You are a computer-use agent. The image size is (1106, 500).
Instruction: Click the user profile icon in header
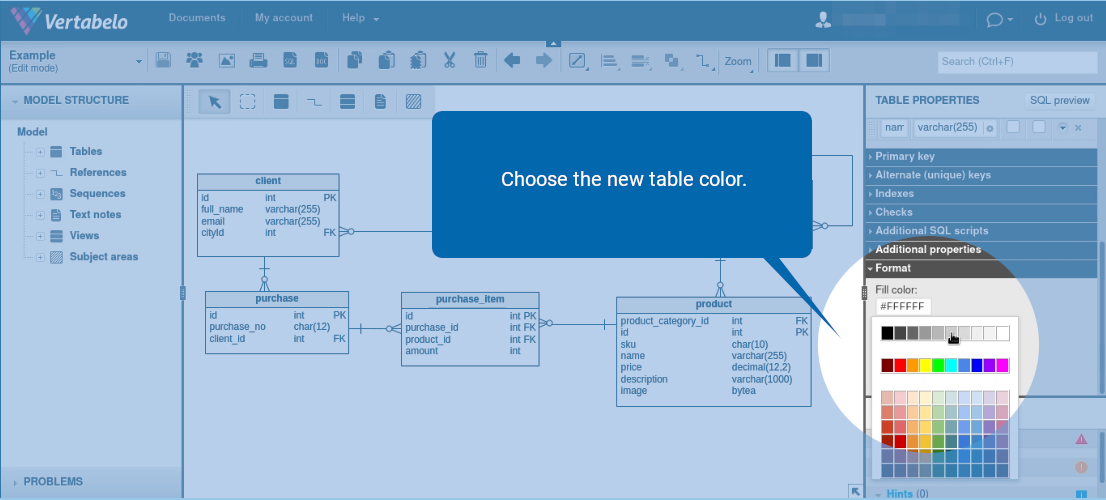pyautogui.click(x=823, y=20)
